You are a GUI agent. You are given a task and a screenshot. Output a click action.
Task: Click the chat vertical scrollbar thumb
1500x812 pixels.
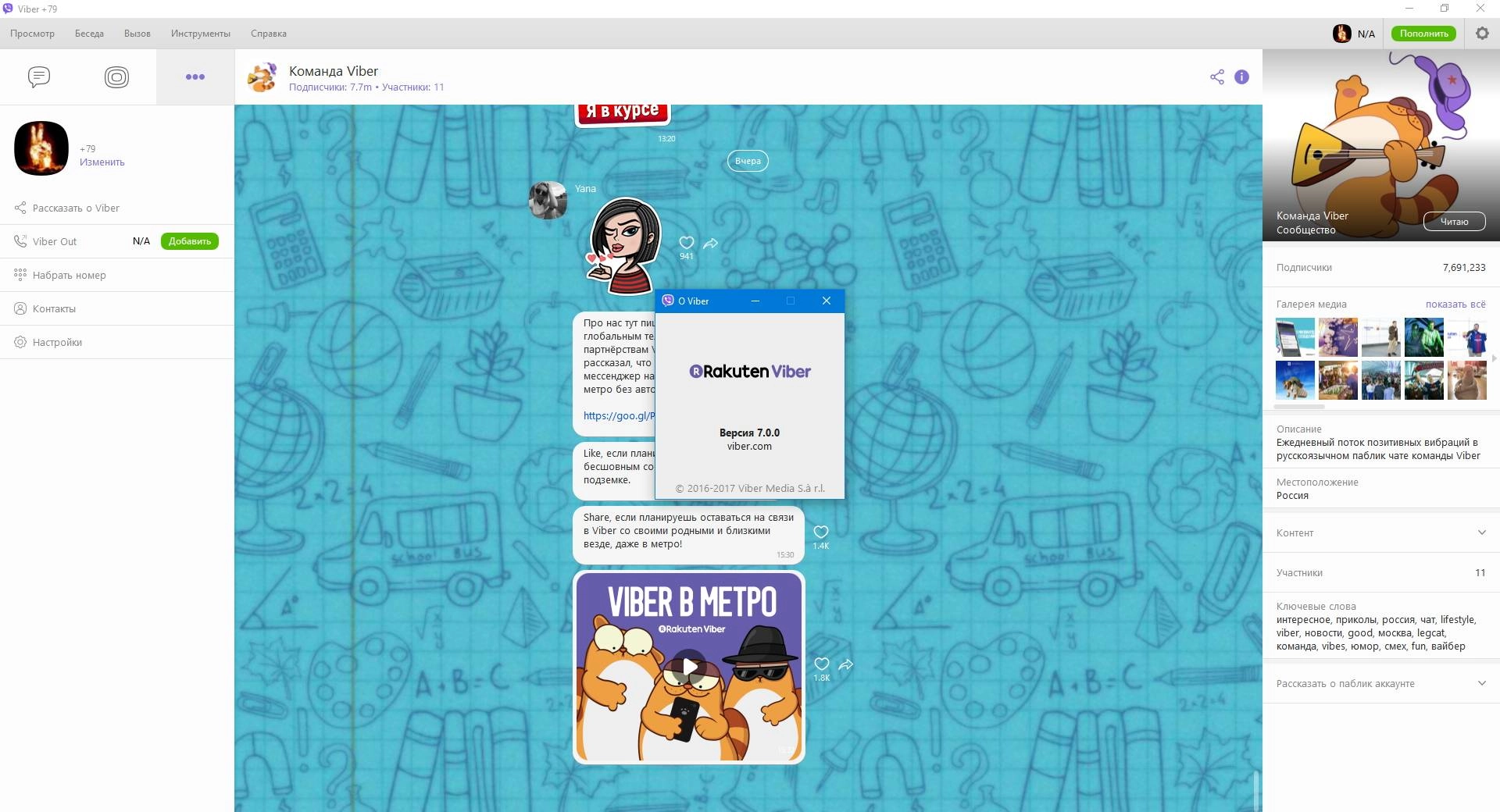[1256, 791]
